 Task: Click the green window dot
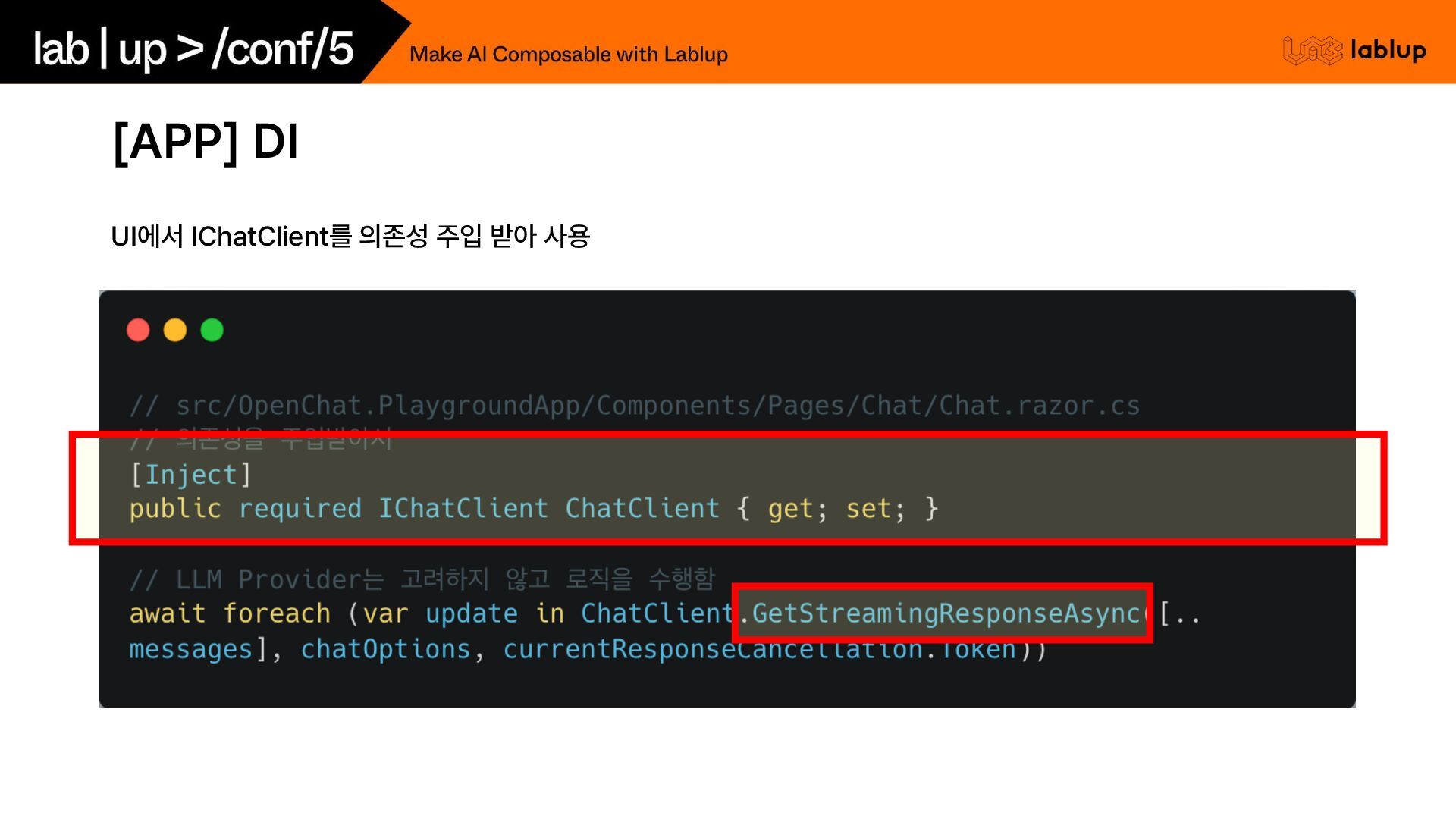click(x=212, y=331)
